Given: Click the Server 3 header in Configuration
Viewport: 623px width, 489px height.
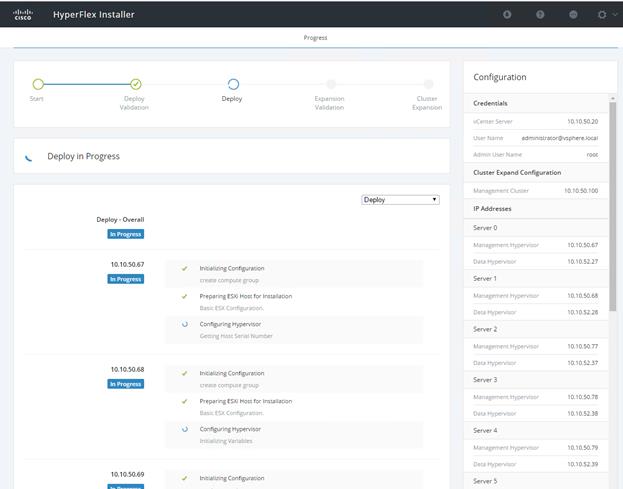Looking at the screenshot, I should [485, 380].
